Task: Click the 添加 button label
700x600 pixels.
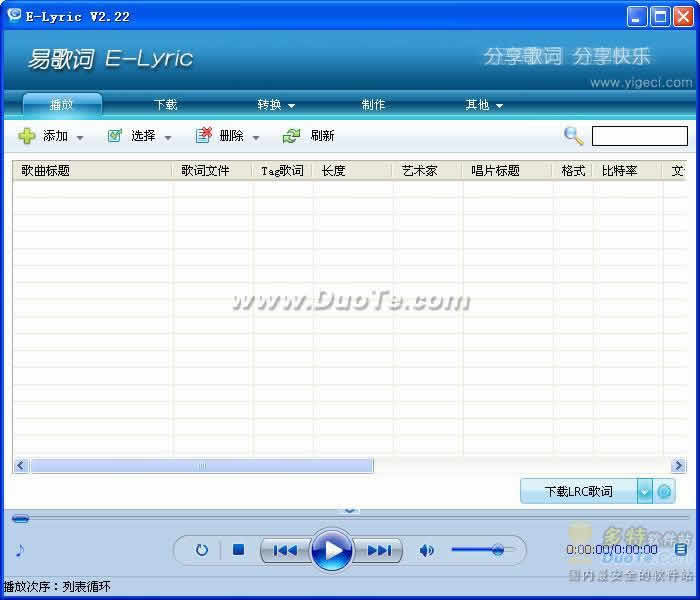Action: [55, 136]
